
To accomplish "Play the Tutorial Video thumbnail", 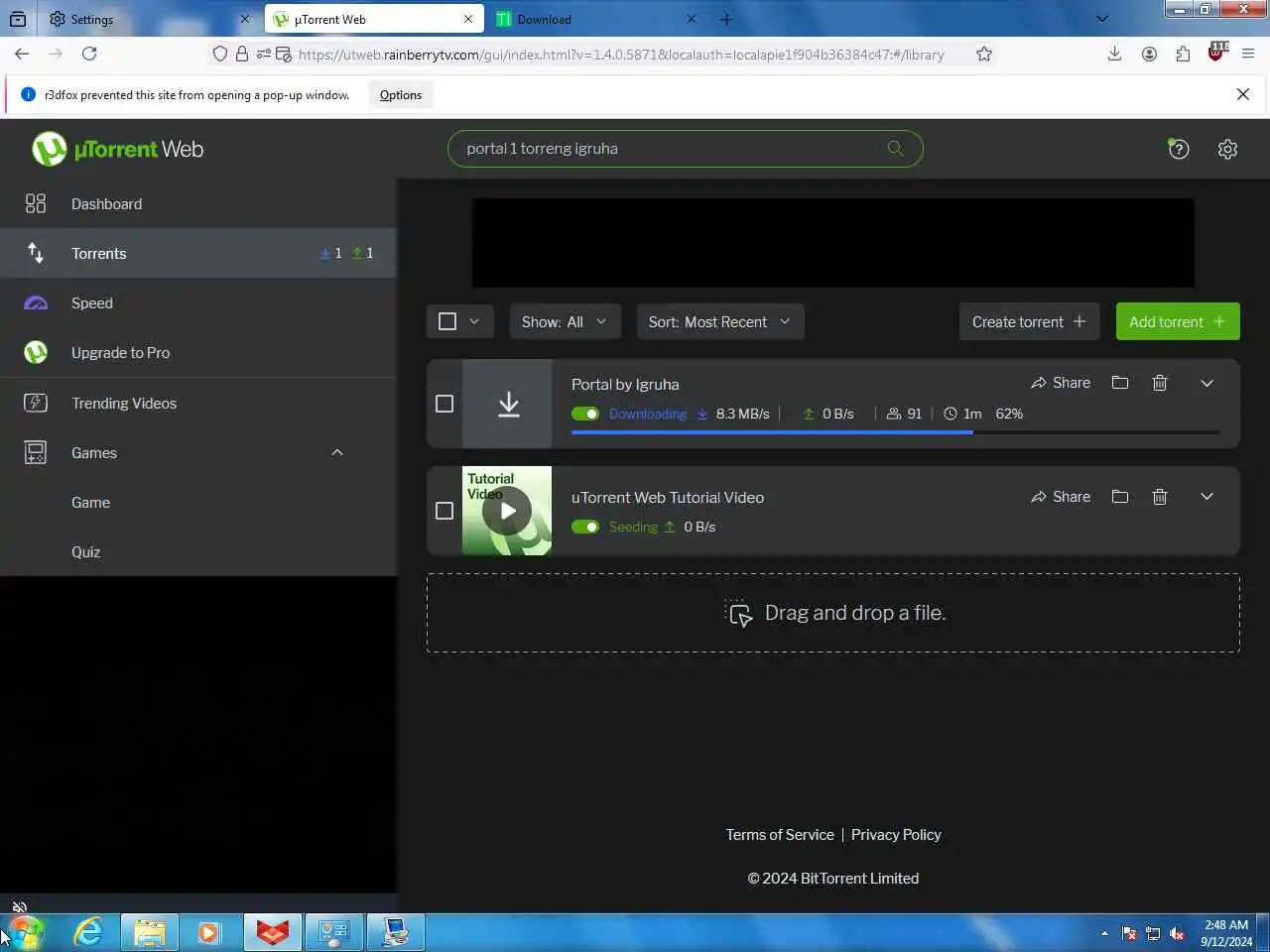I will (507, 511).
